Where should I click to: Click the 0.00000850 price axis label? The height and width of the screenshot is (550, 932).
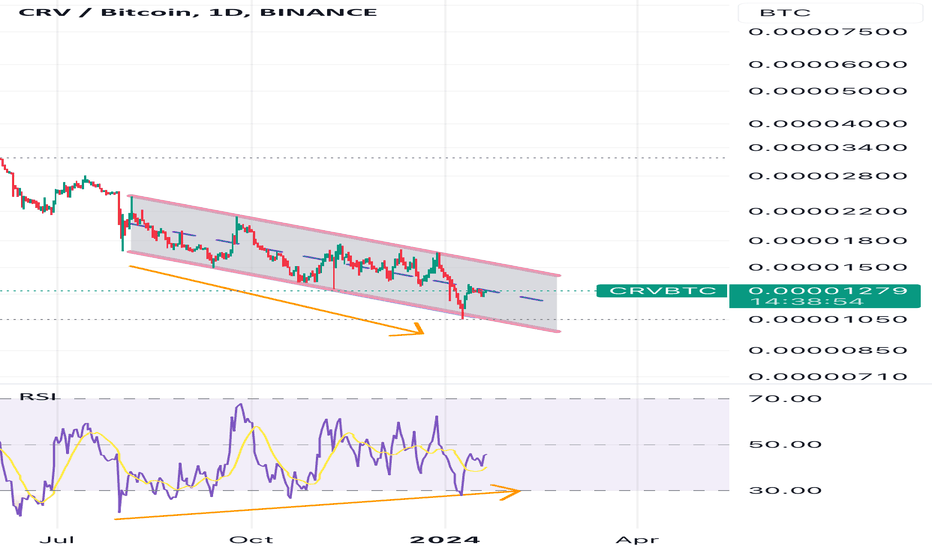point(828,350)
